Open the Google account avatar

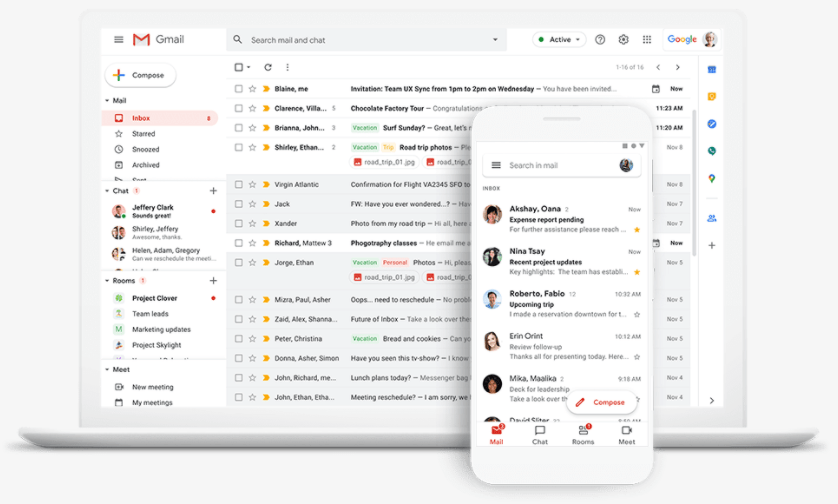coord(710,39)
